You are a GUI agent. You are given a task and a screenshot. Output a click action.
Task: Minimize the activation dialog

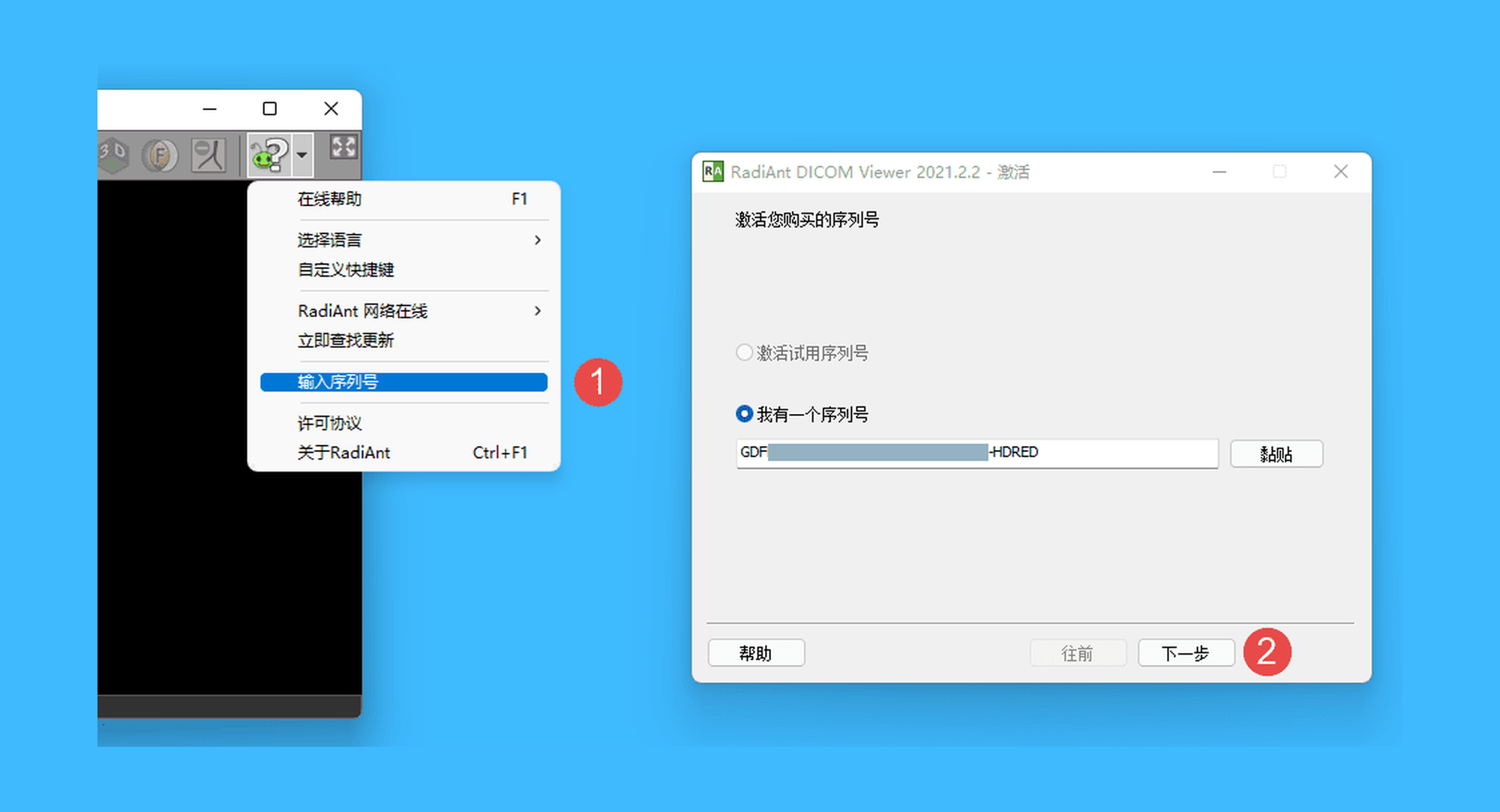[x=1219, y=172]
